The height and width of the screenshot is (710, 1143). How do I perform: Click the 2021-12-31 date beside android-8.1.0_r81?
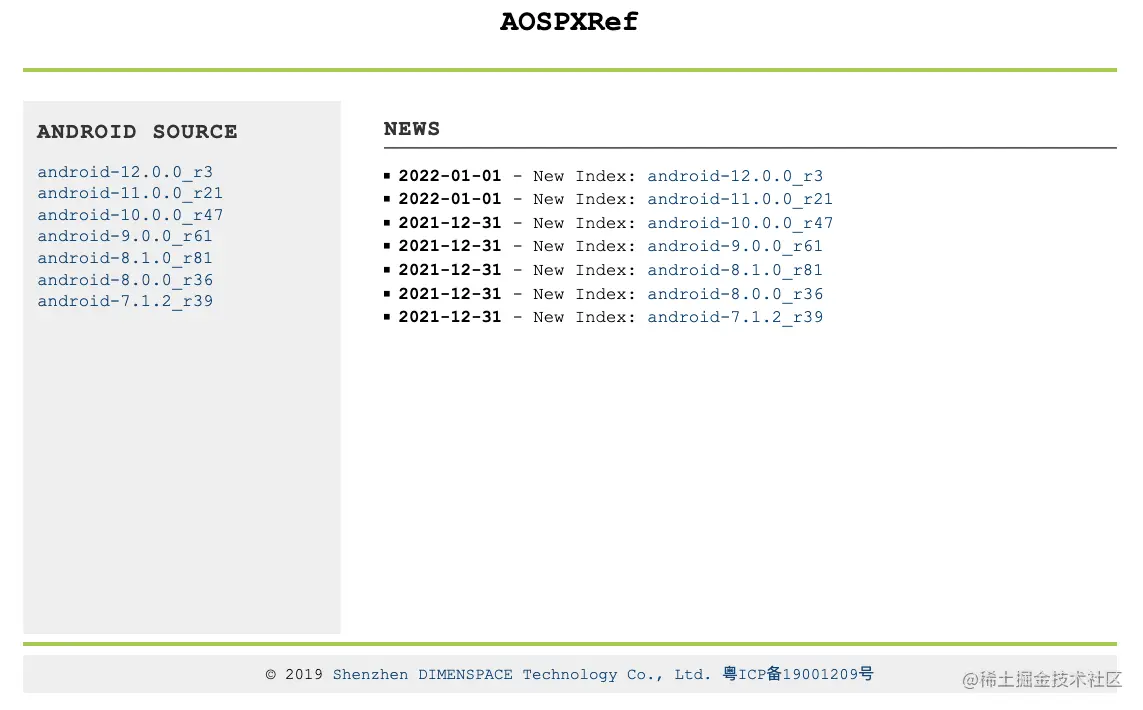[450, 270]
